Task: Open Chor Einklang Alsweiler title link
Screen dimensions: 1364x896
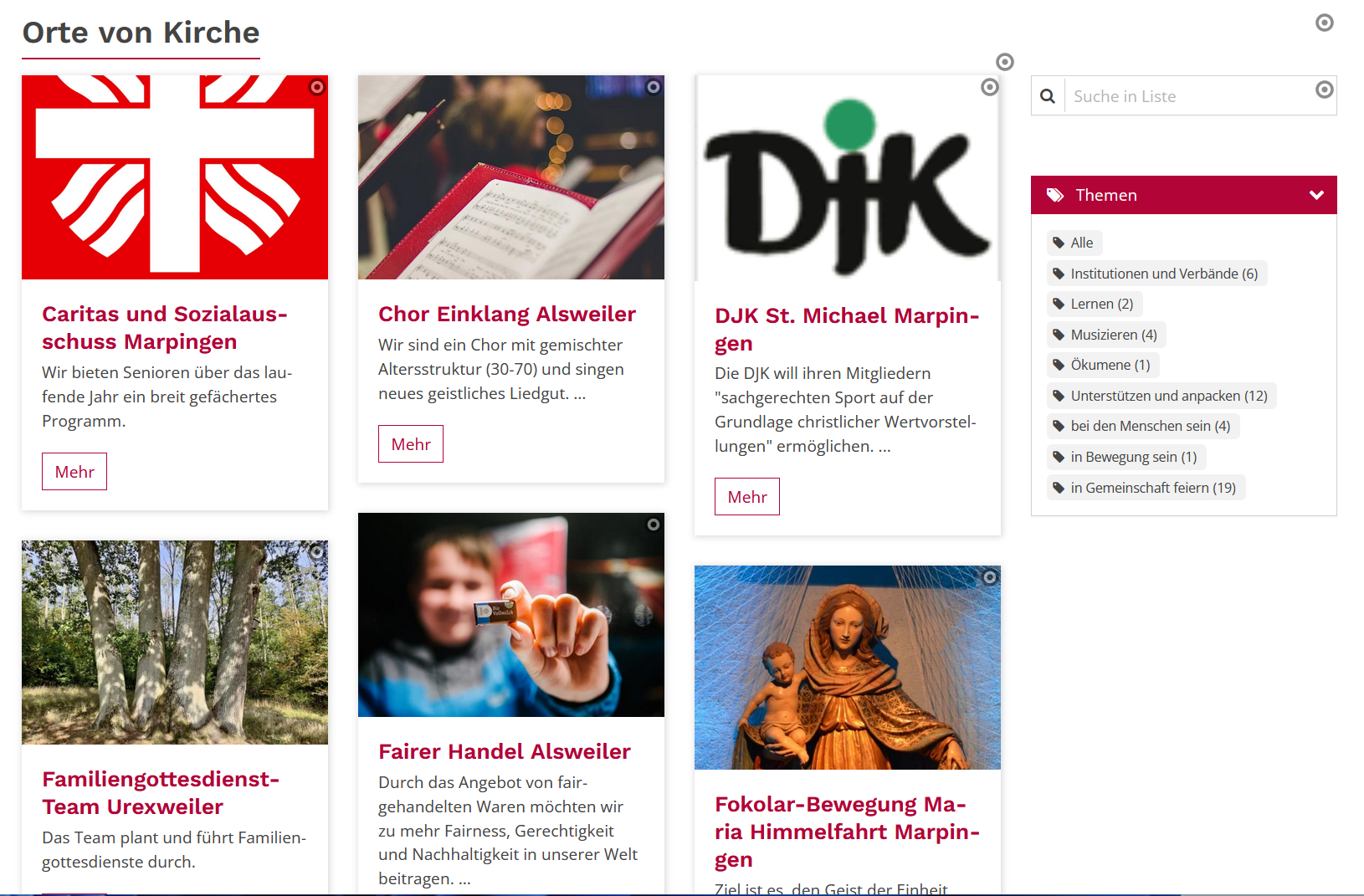Action: 507,314
